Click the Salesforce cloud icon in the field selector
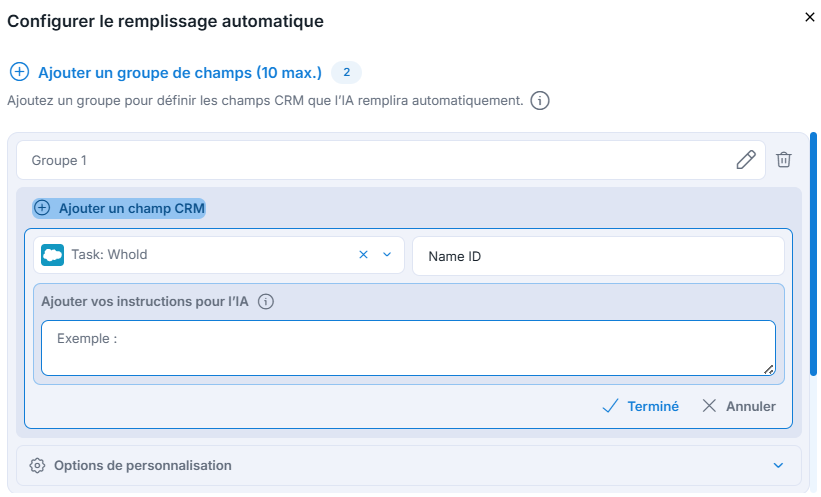This screenshot has width=821, height=497. pyautogui.click(x=52, y=255)
